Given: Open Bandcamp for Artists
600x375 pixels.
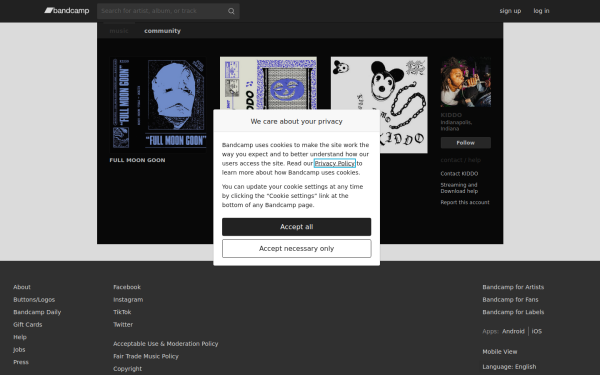Looking at the screenshot, I should [513, 287].
